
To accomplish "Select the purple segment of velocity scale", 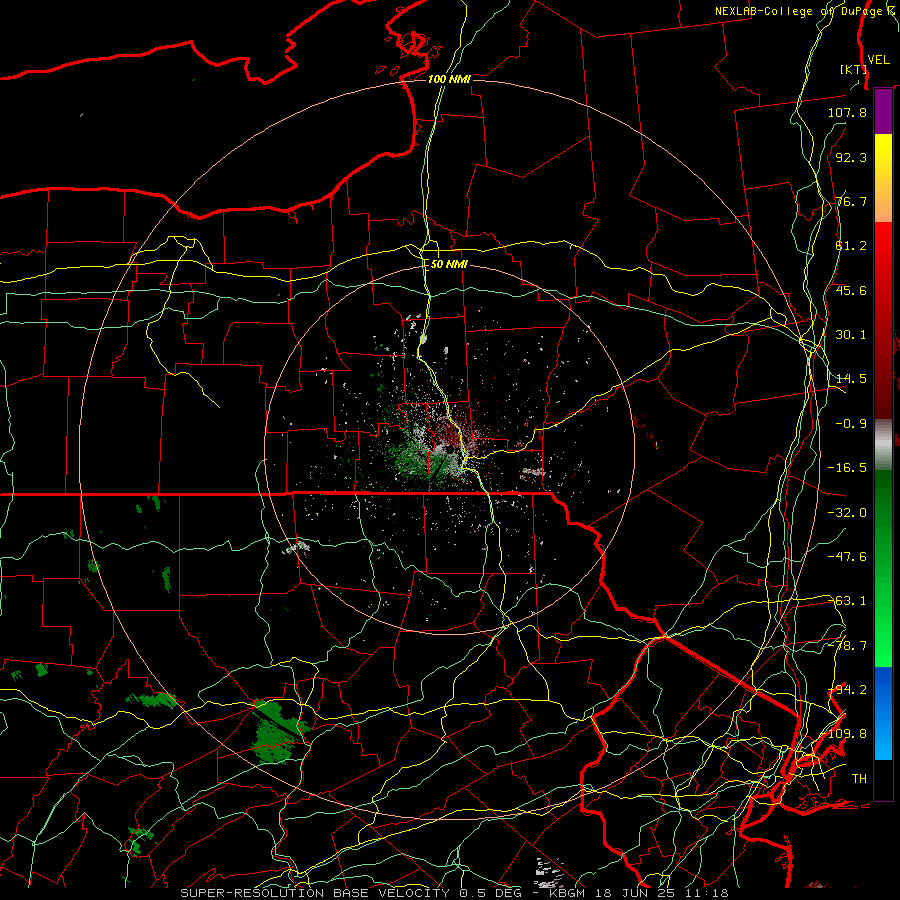I will (883, 111).
